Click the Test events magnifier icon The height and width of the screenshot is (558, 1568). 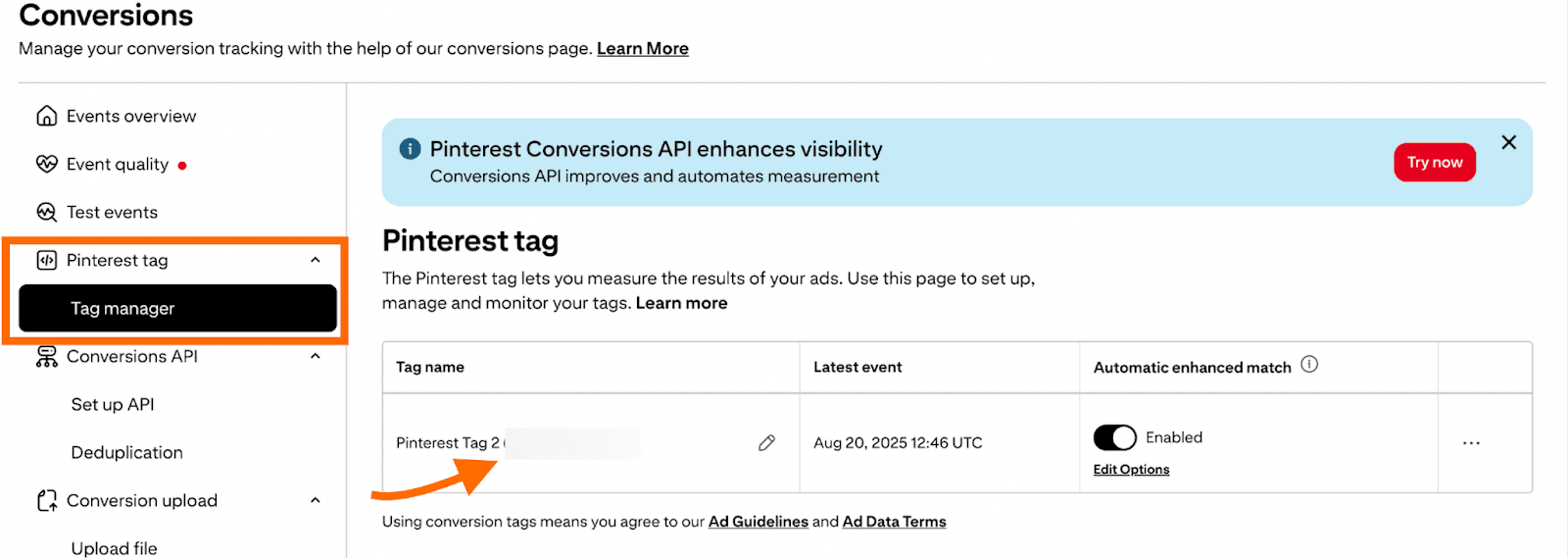pyautogui.click(x=46, y=212)
